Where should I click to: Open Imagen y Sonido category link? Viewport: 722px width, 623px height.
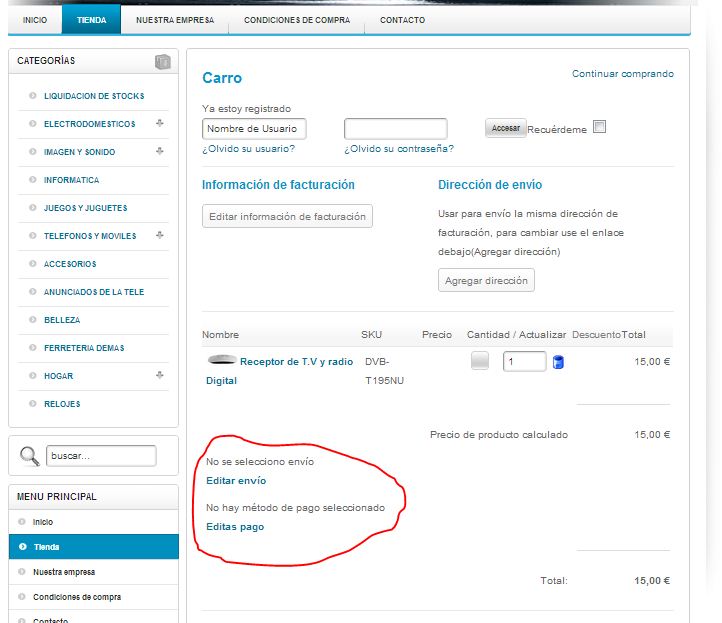coord(80,152)
